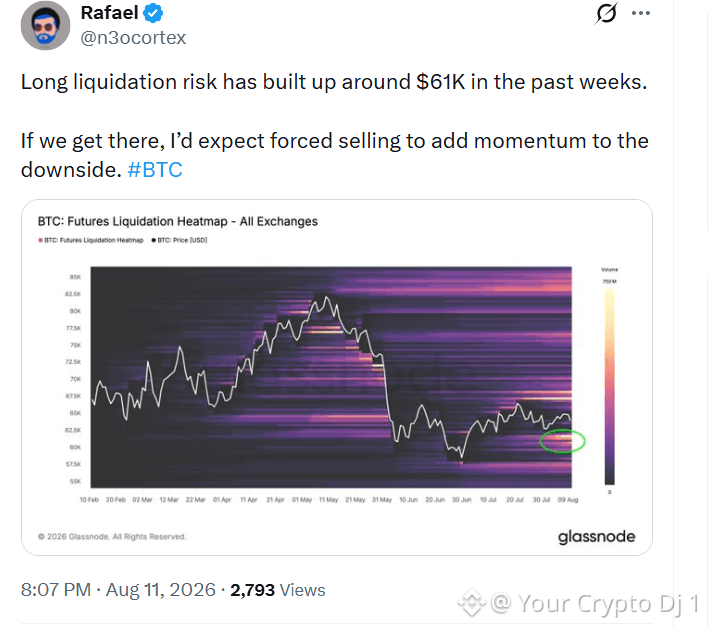709x628 pixels.
Task: Click the 85K price axis label
Action: pyautogui.click(x=75, y=277)
